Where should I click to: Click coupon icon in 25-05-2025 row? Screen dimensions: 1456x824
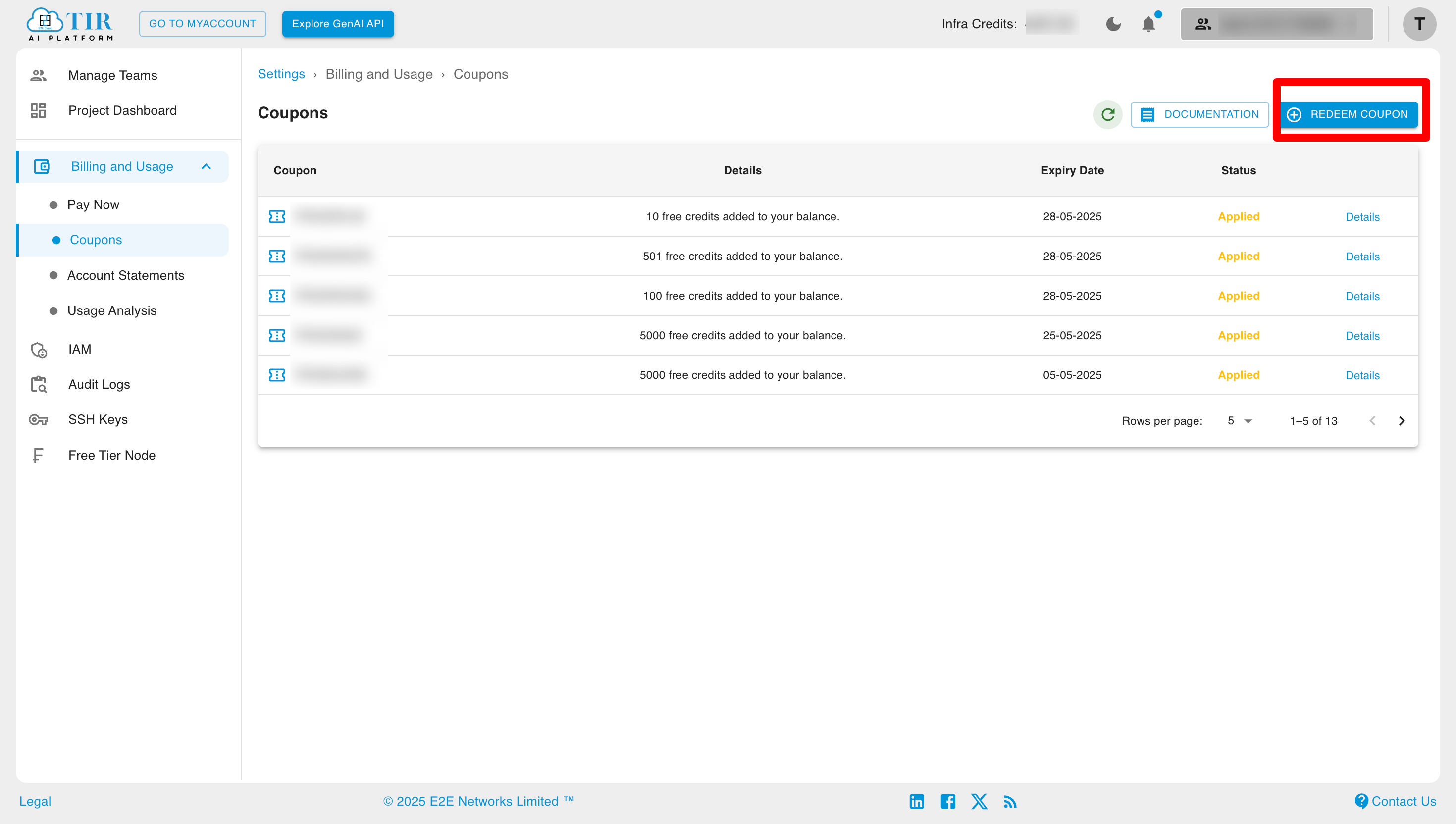pos(277,336)
